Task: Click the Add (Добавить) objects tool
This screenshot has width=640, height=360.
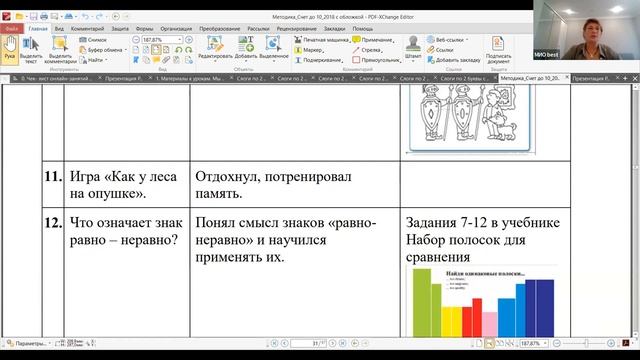Action: coord(246,49)
